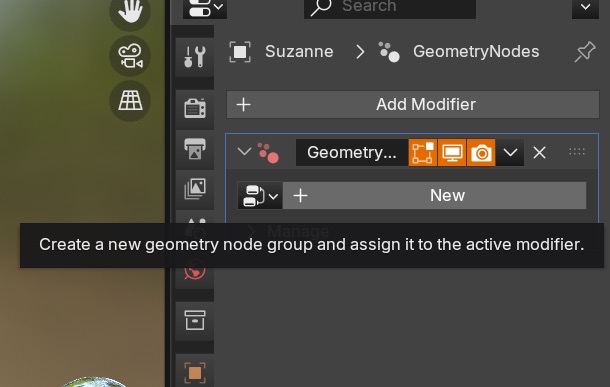
Task: Open the options dropdown beside Search
Action: (585, 8)
